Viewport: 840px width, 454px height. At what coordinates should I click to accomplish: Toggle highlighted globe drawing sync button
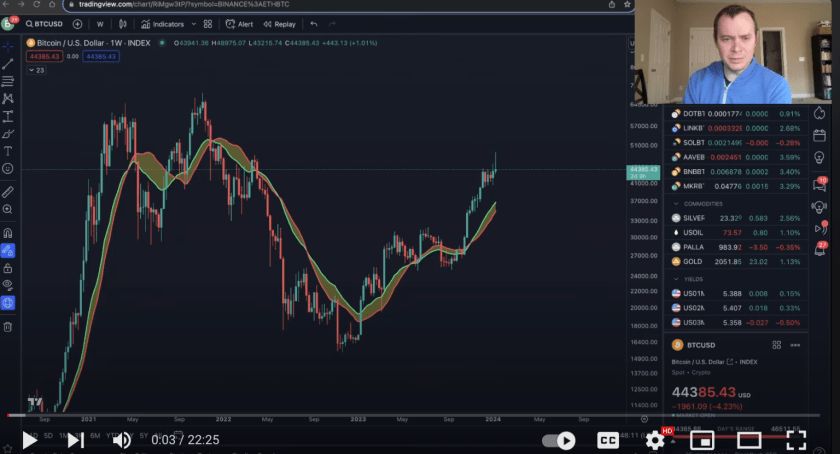click(x=8, y=303)
